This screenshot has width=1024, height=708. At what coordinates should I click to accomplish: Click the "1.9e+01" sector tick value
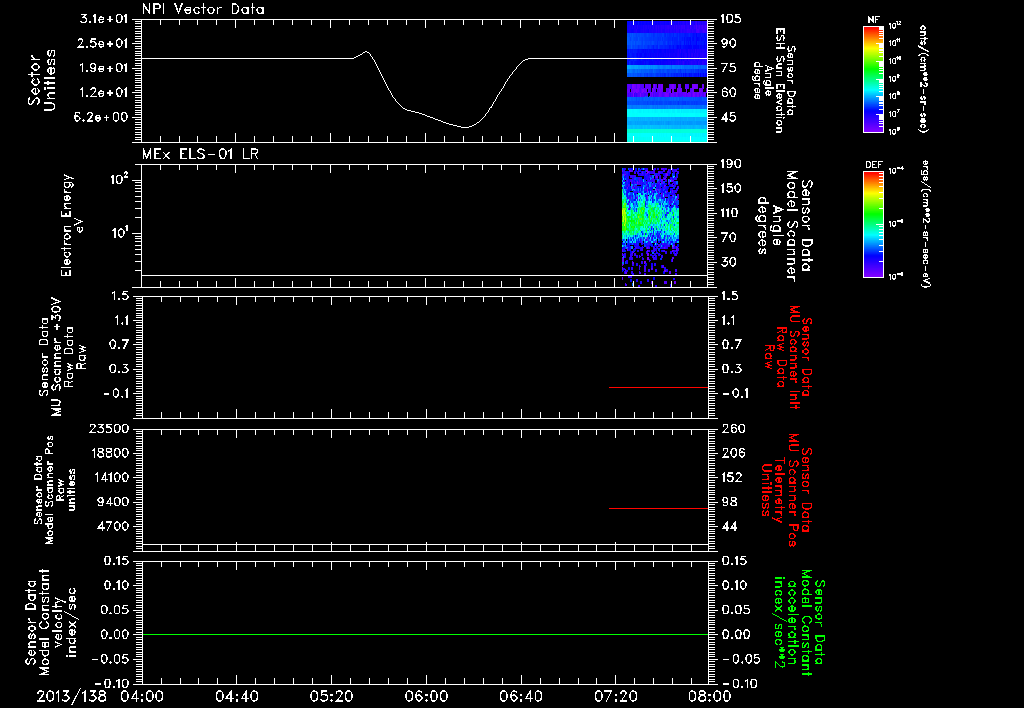104,68
